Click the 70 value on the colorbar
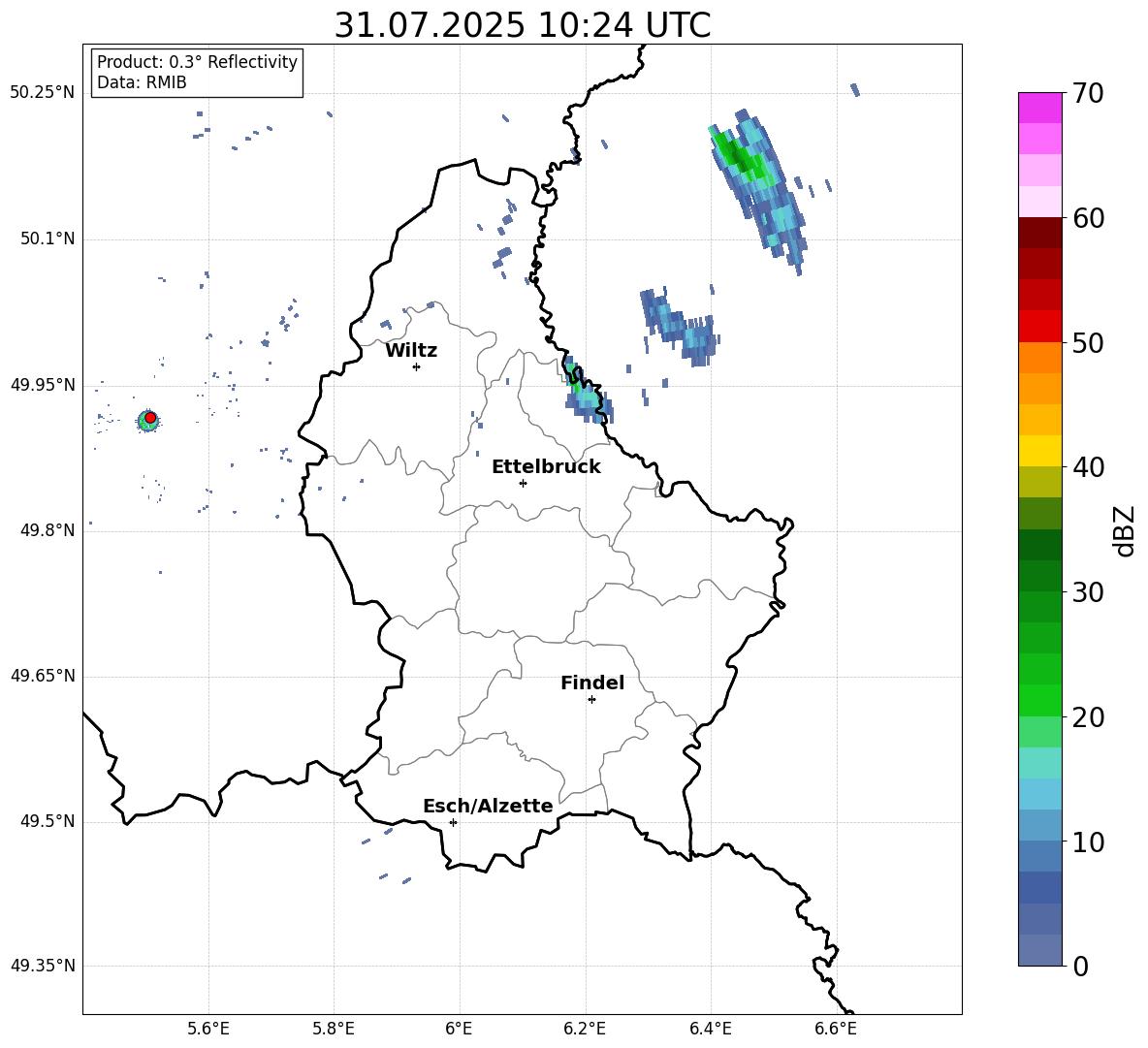Screen dimensions: 1148x1048 [x=1088, y=93]
